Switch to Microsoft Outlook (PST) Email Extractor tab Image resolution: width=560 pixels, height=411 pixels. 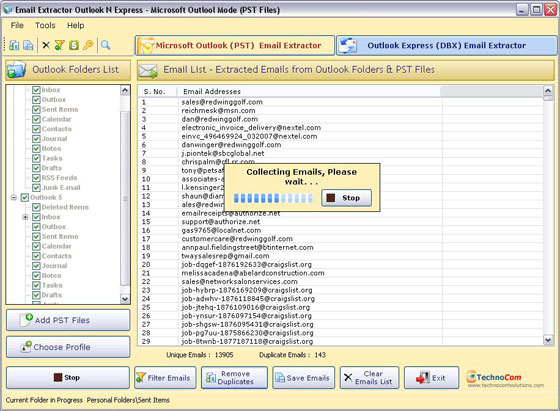235,45
